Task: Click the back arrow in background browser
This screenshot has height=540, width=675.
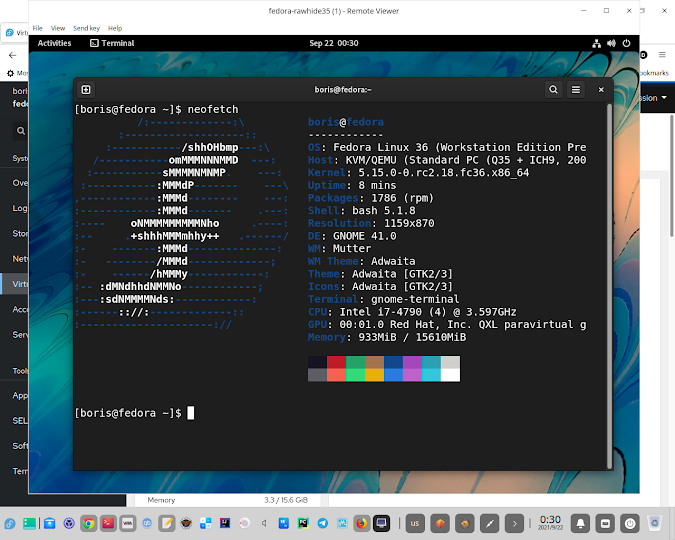Action: (12, 55)
